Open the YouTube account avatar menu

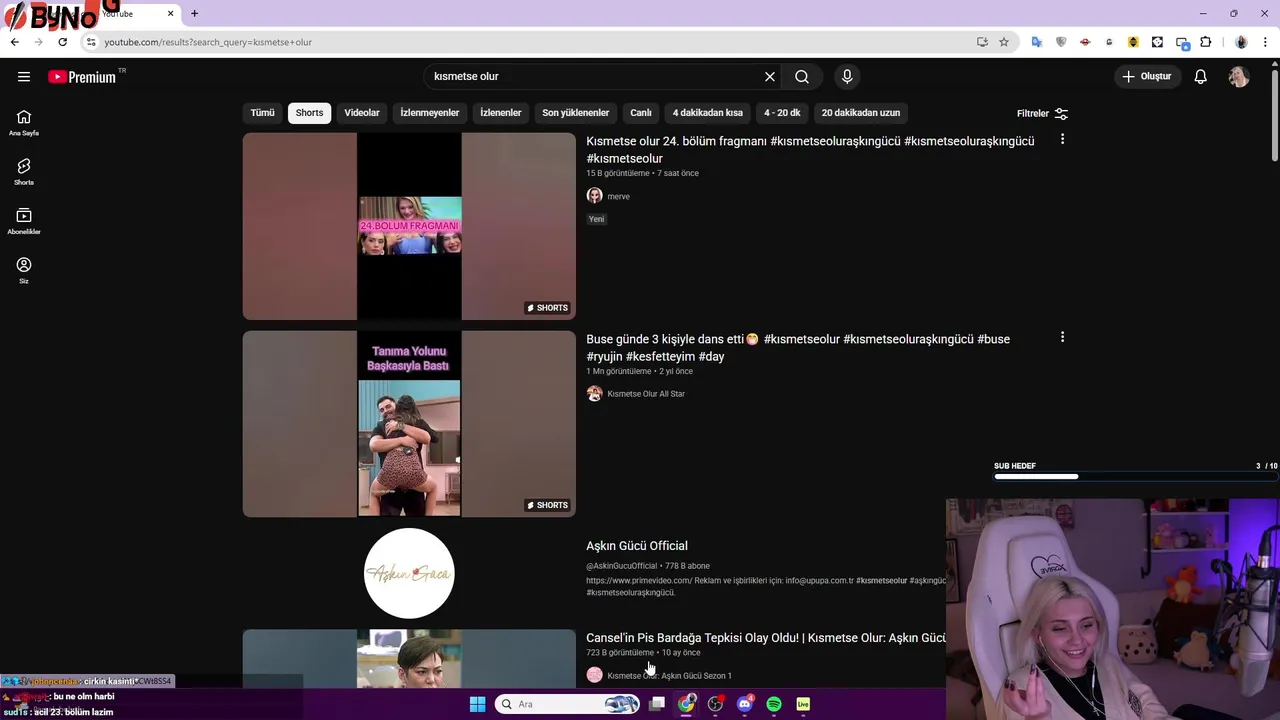click(x=1239, y=77)
